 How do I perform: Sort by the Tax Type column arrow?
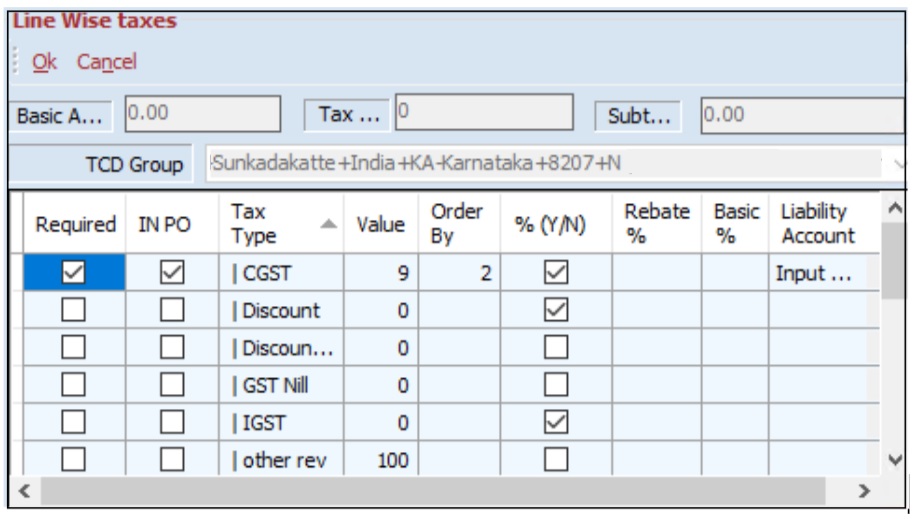coord(328,224)
